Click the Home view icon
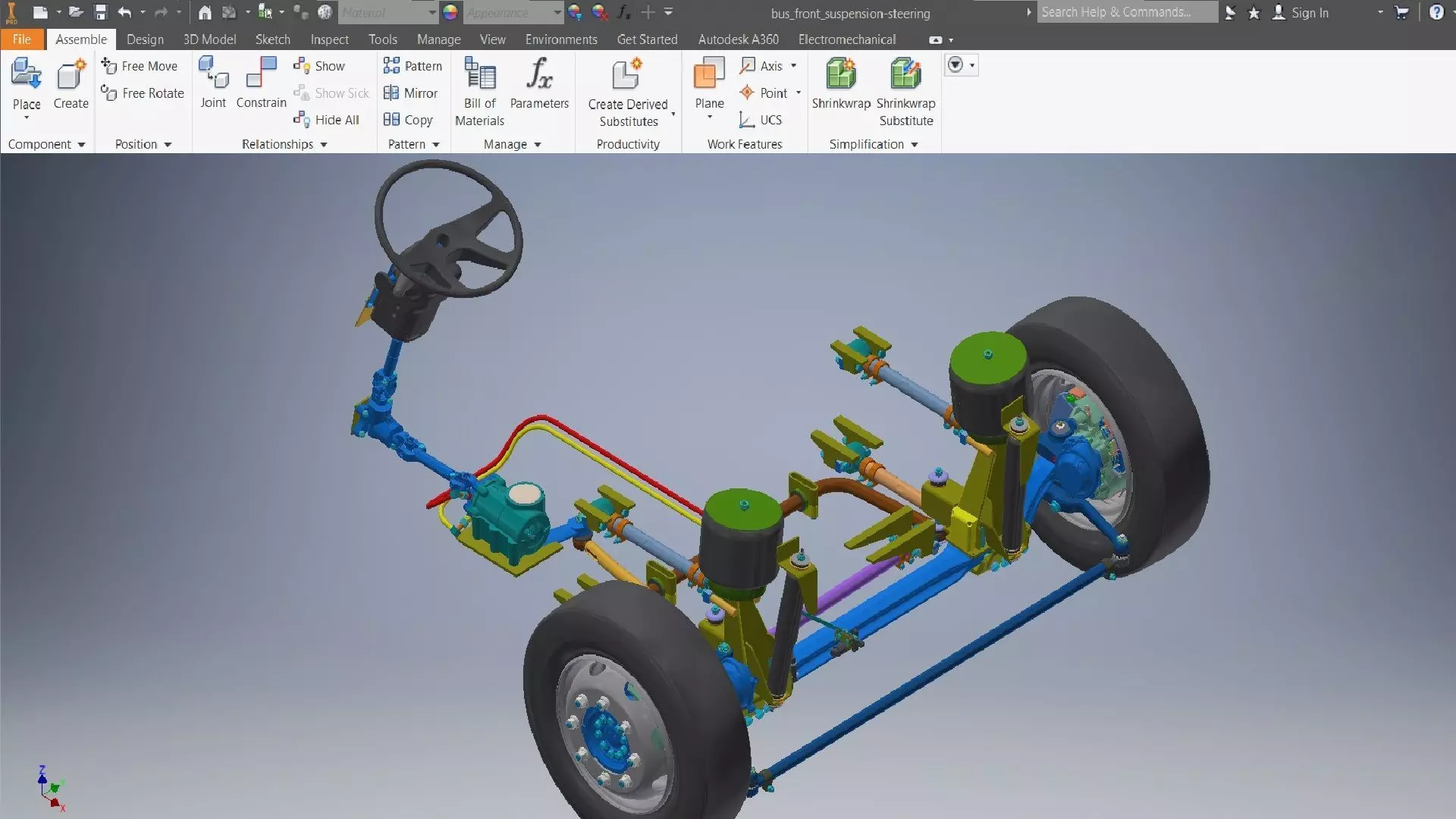The width and height of the screenshot is (1456, 819). point(205,12)
